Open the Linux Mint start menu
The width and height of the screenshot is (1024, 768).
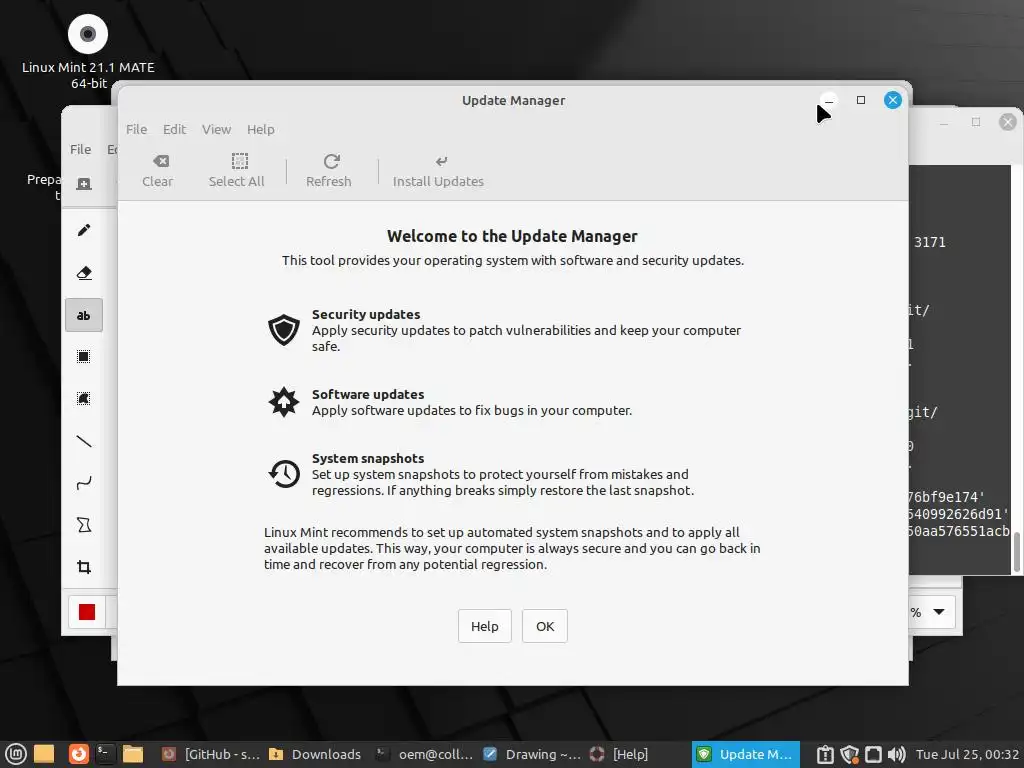tap(15, 754)
